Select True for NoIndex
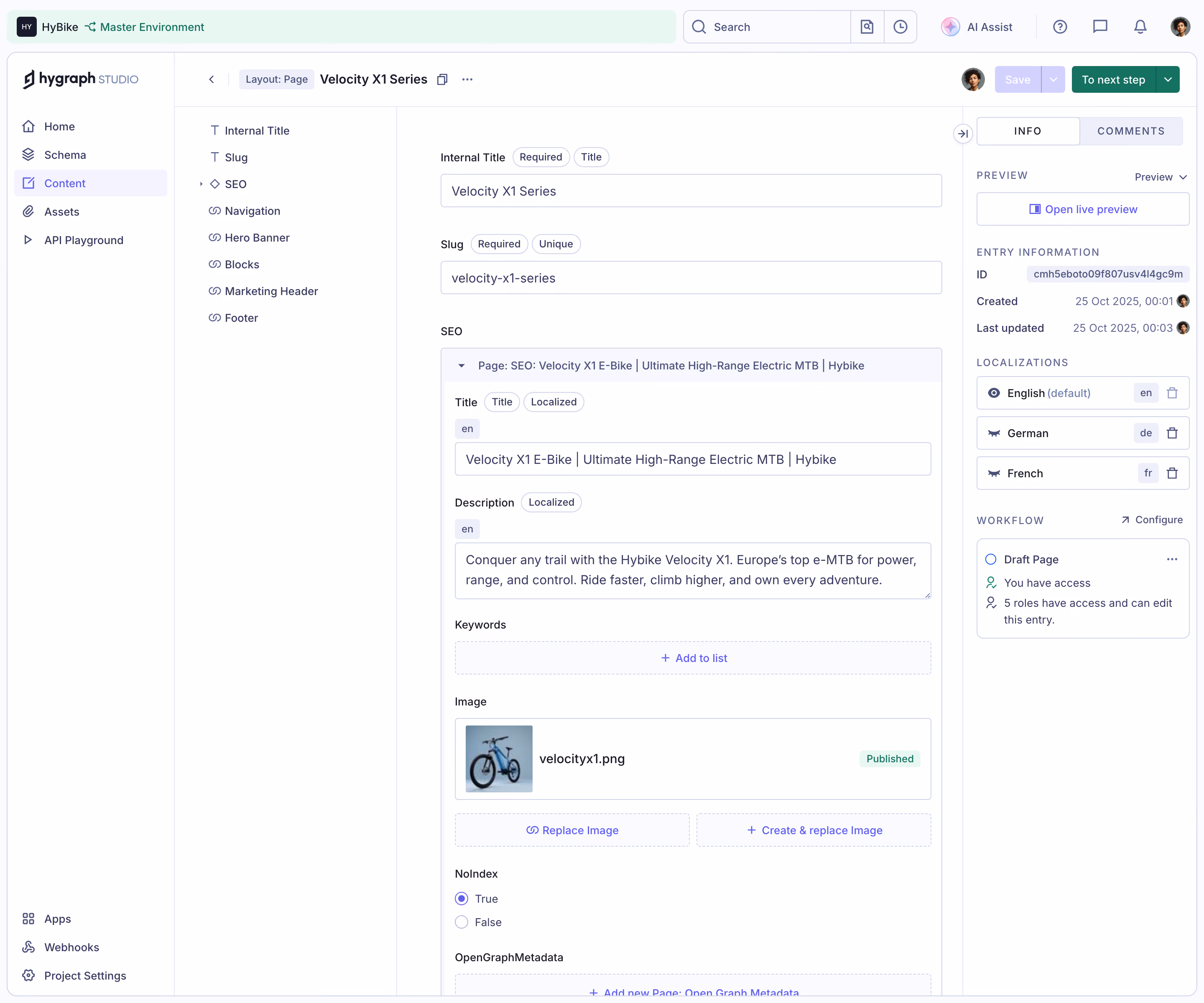Viewport: 1204px width, 1003px height. (x=462, y=899)
